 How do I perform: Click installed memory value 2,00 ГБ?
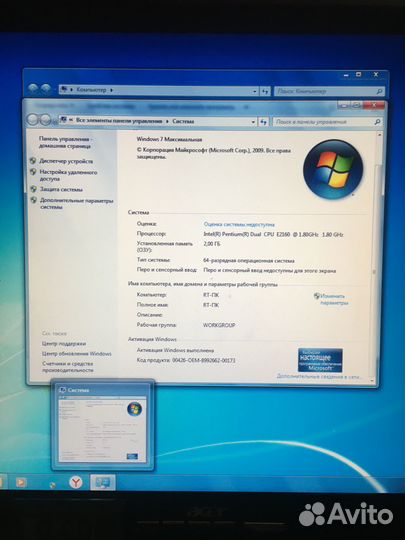tap(212, 244)
